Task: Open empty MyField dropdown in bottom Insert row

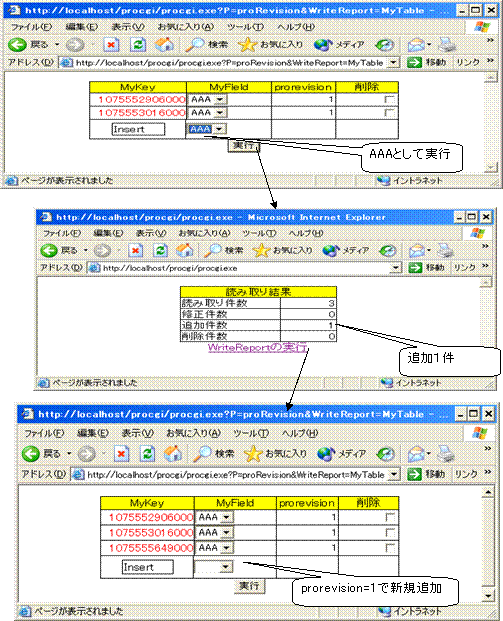Action: click(226, 567)
